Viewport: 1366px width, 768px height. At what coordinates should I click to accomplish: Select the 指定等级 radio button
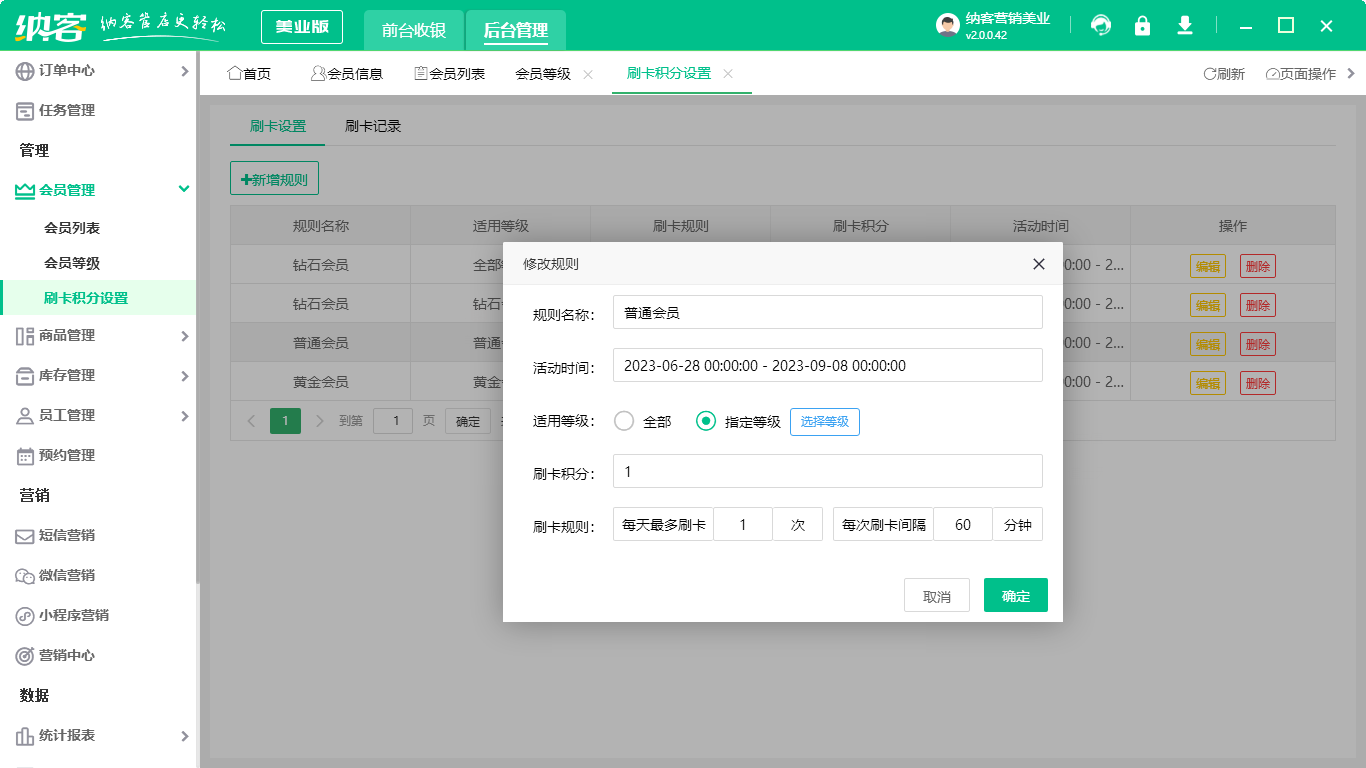coord(706,421)
